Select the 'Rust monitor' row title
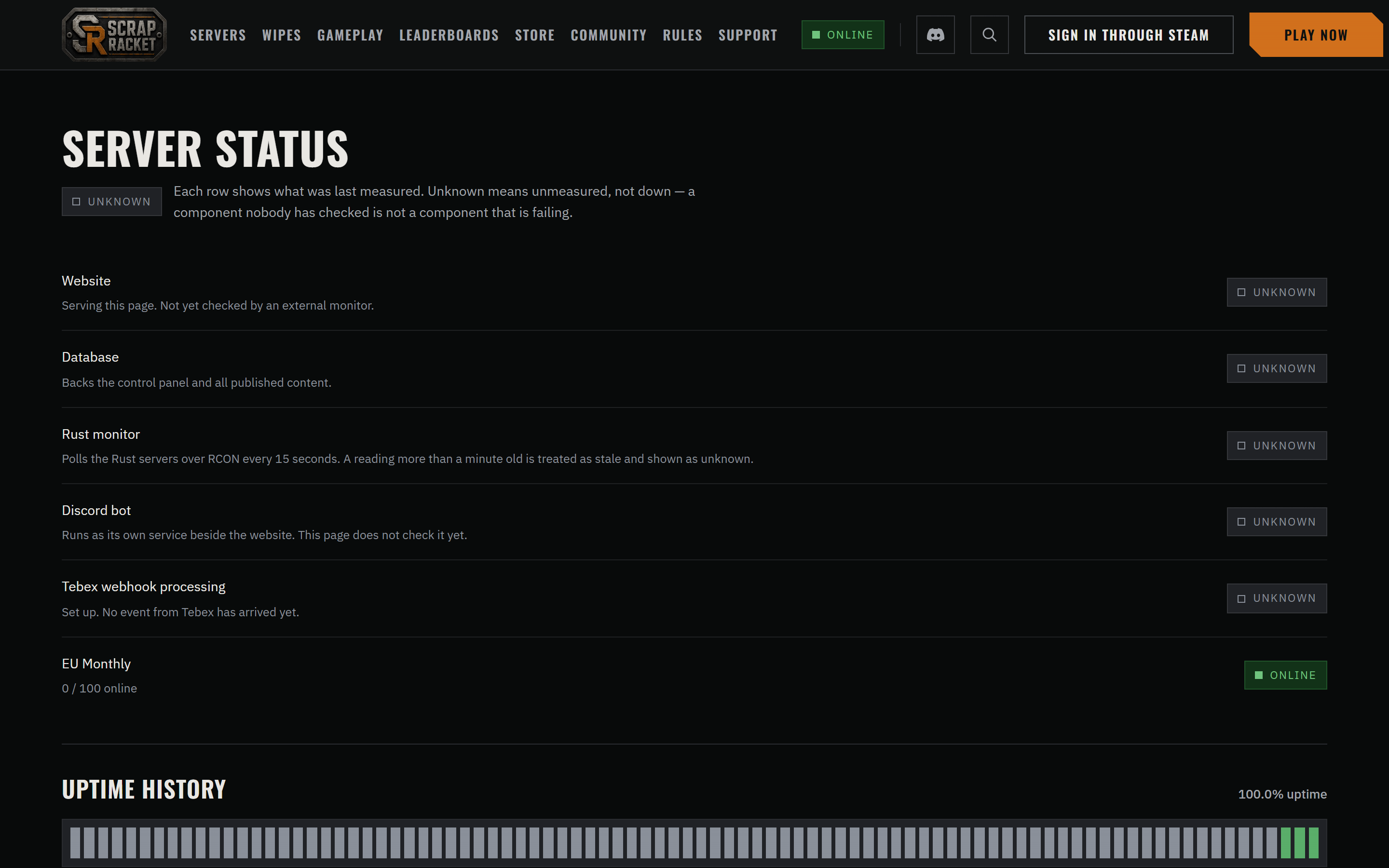The height and width of the screenshot is (868, 1389). pyautogui.click(x=100, y=434)
